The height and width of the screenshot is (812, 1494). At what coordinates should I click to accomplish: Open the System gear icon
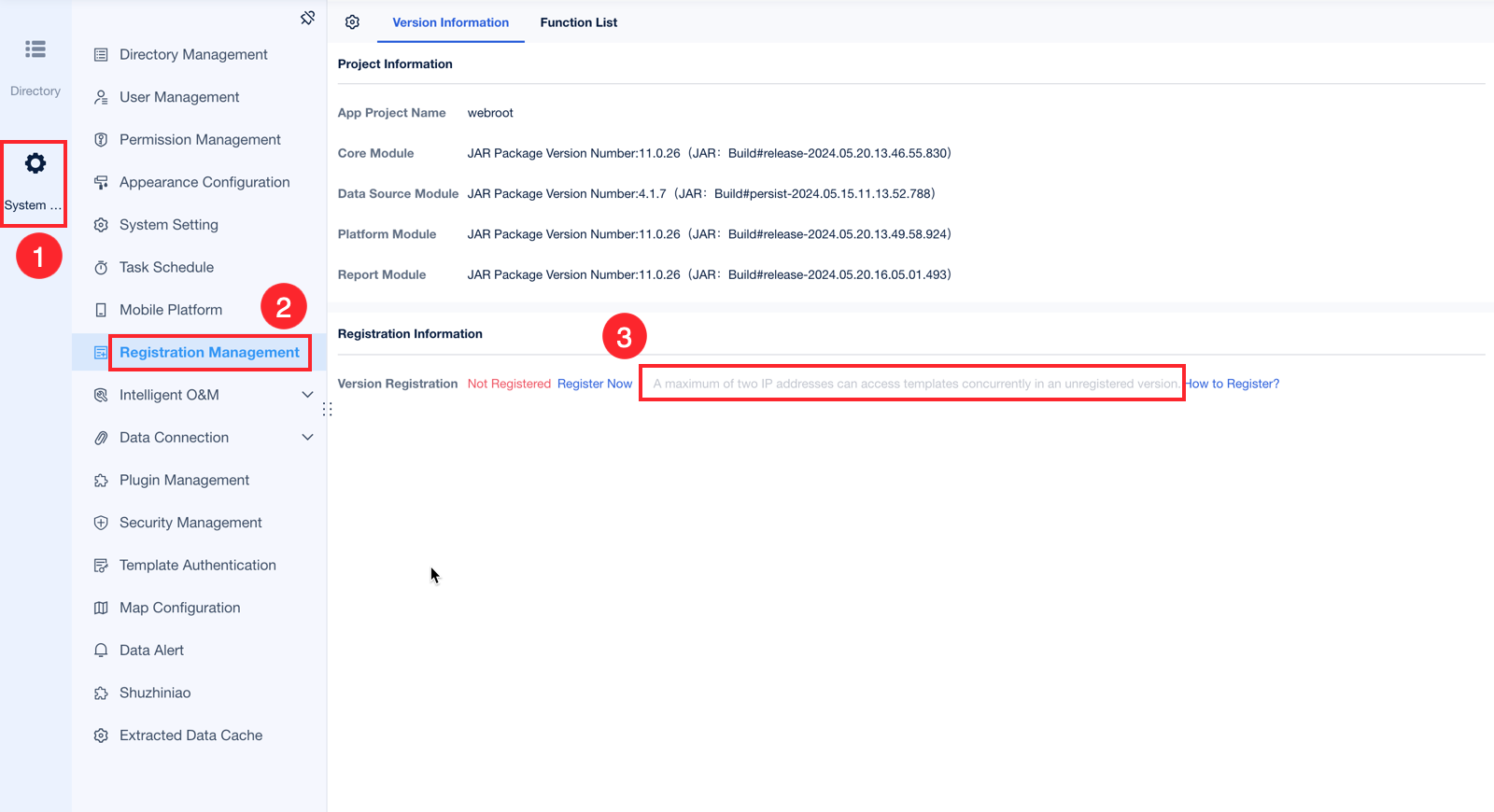(35, 163)
